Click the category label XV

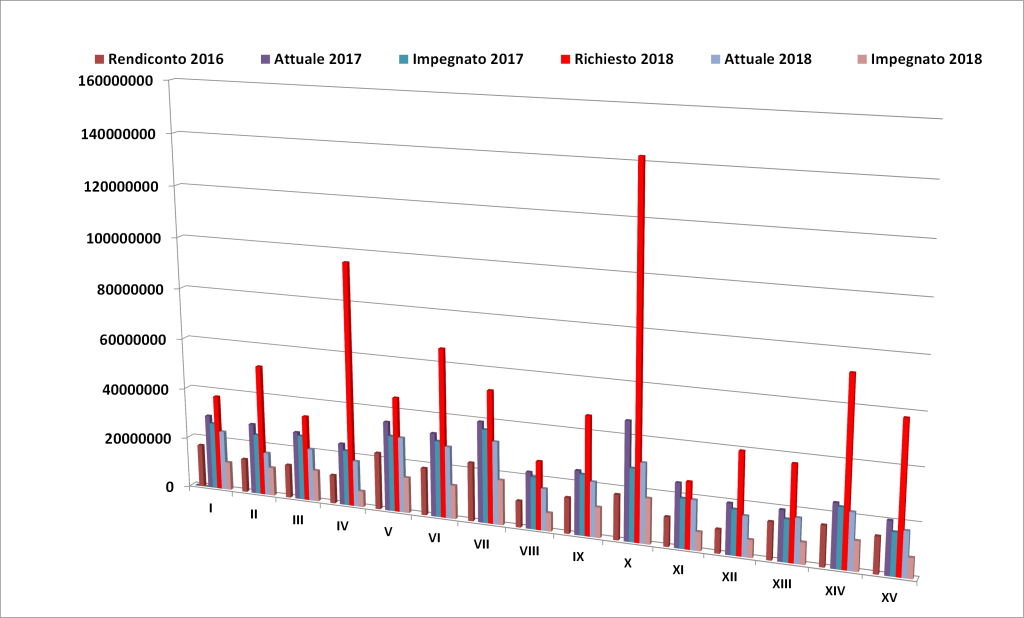889,598
